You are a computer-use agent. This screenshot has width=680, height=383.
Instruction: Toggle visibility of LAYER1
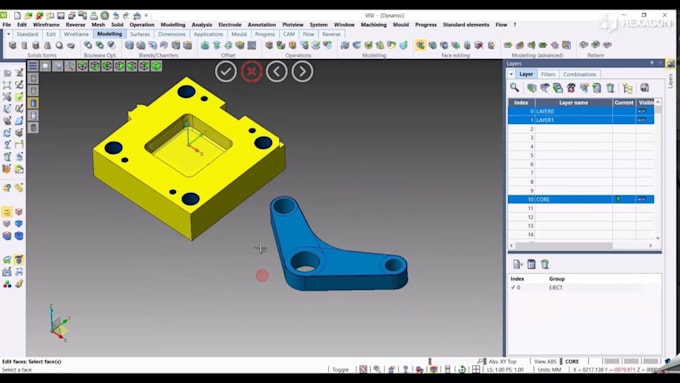pyautogui.click(x=642, y=120)
